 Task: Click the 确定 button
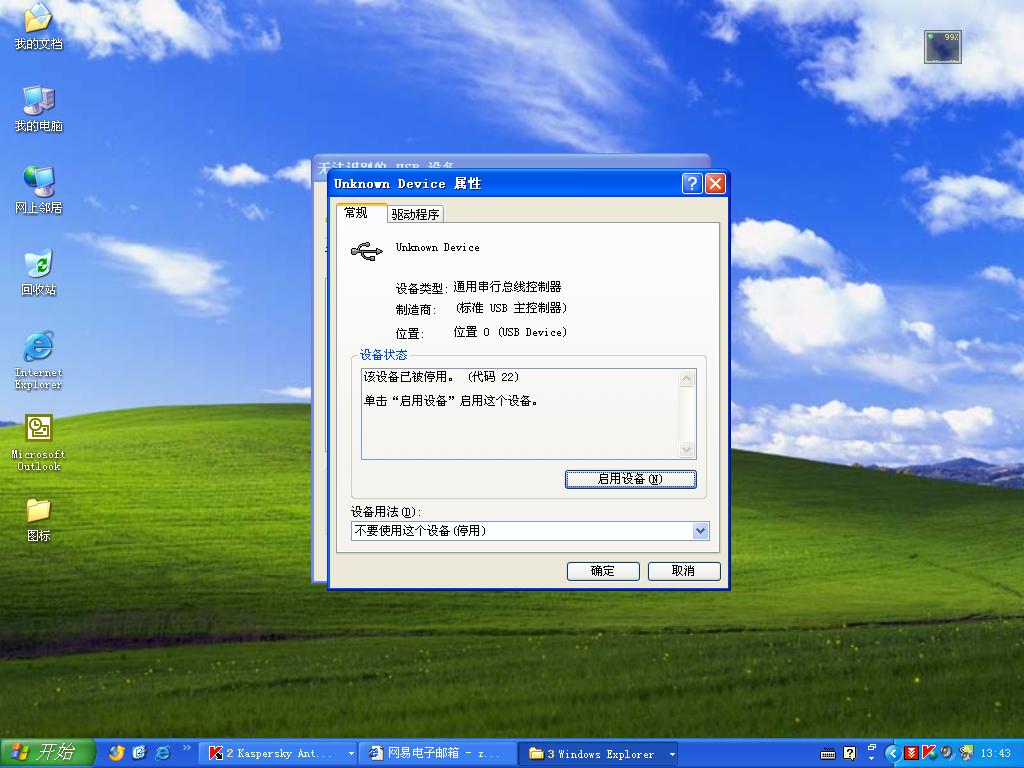[x=603, y=571]
